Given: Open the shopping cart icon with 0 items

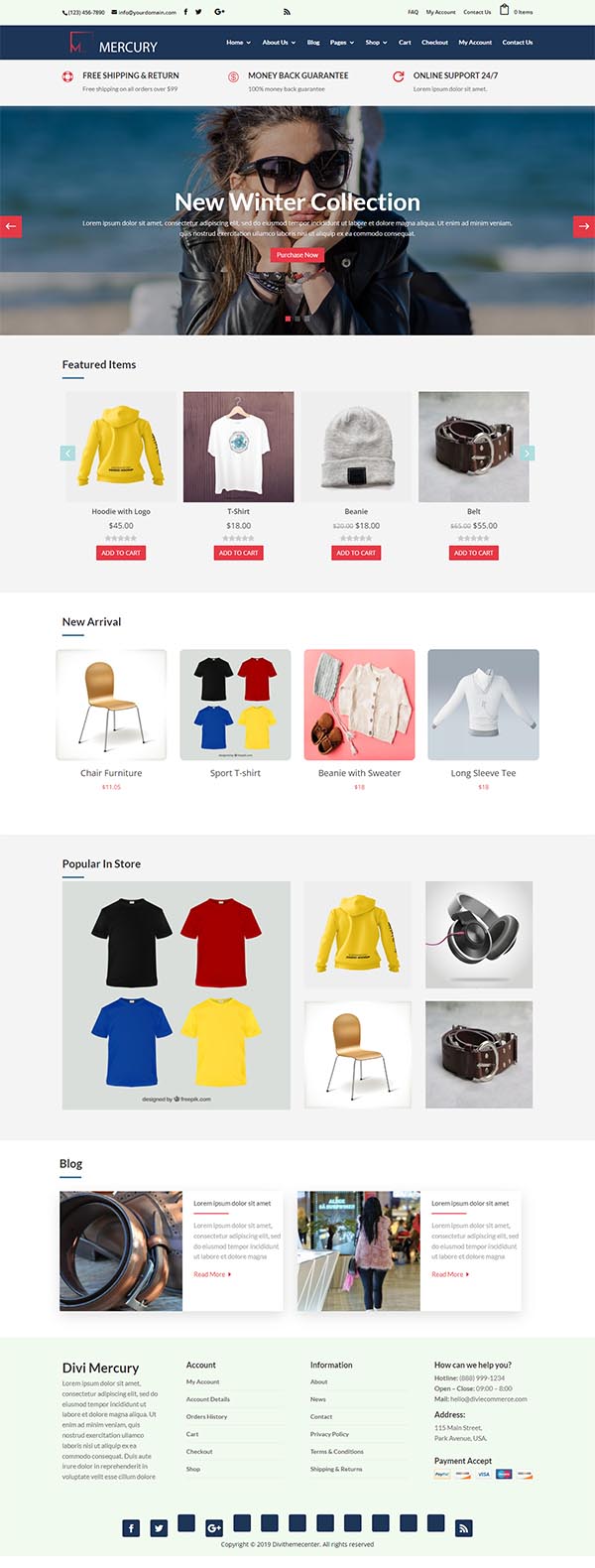Looking at the screenshot, I should click(x=504, y=10).
